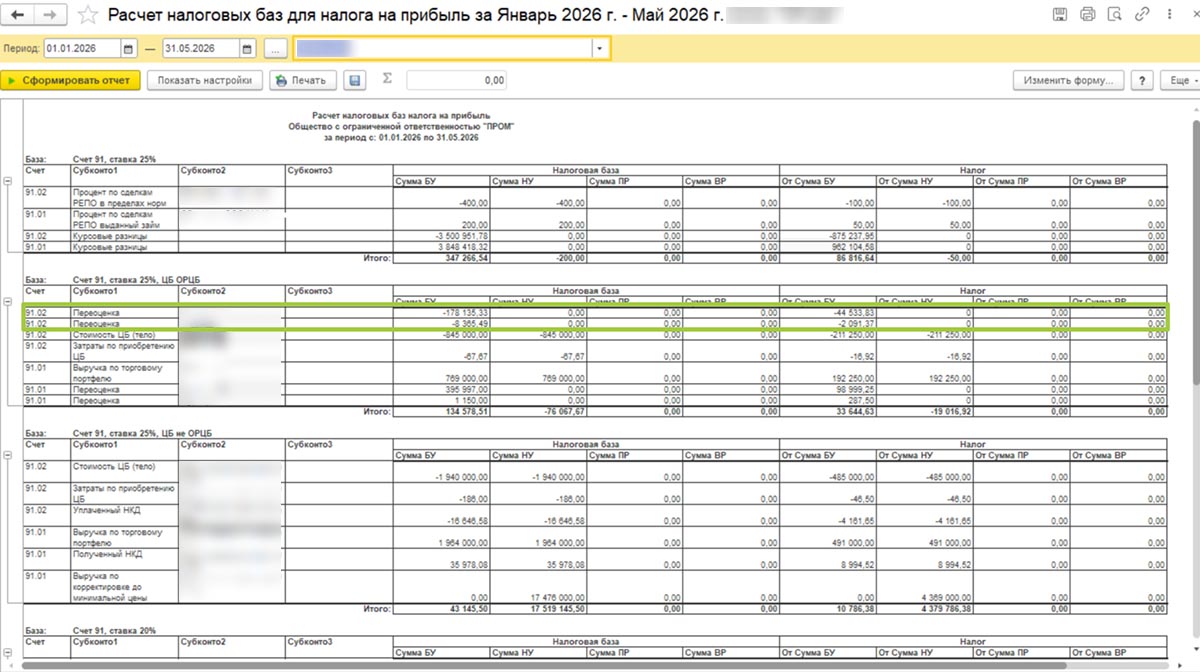Screen dimensions: 1200x672
Task: Go forward with the right arrow button
Action: point(51,15)
